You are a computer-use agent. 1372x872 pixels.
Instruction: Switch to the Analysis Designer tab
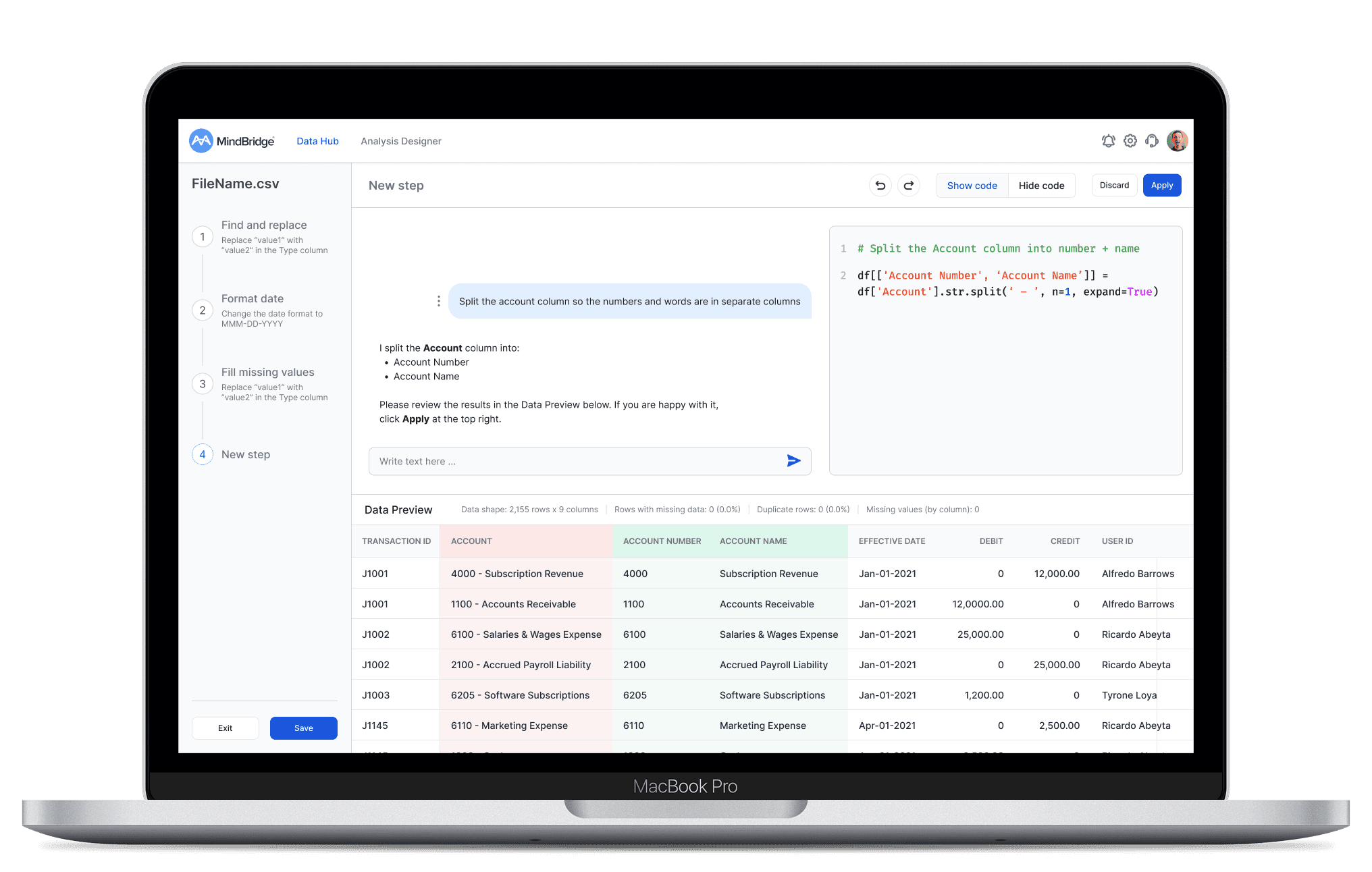(401, 141)
